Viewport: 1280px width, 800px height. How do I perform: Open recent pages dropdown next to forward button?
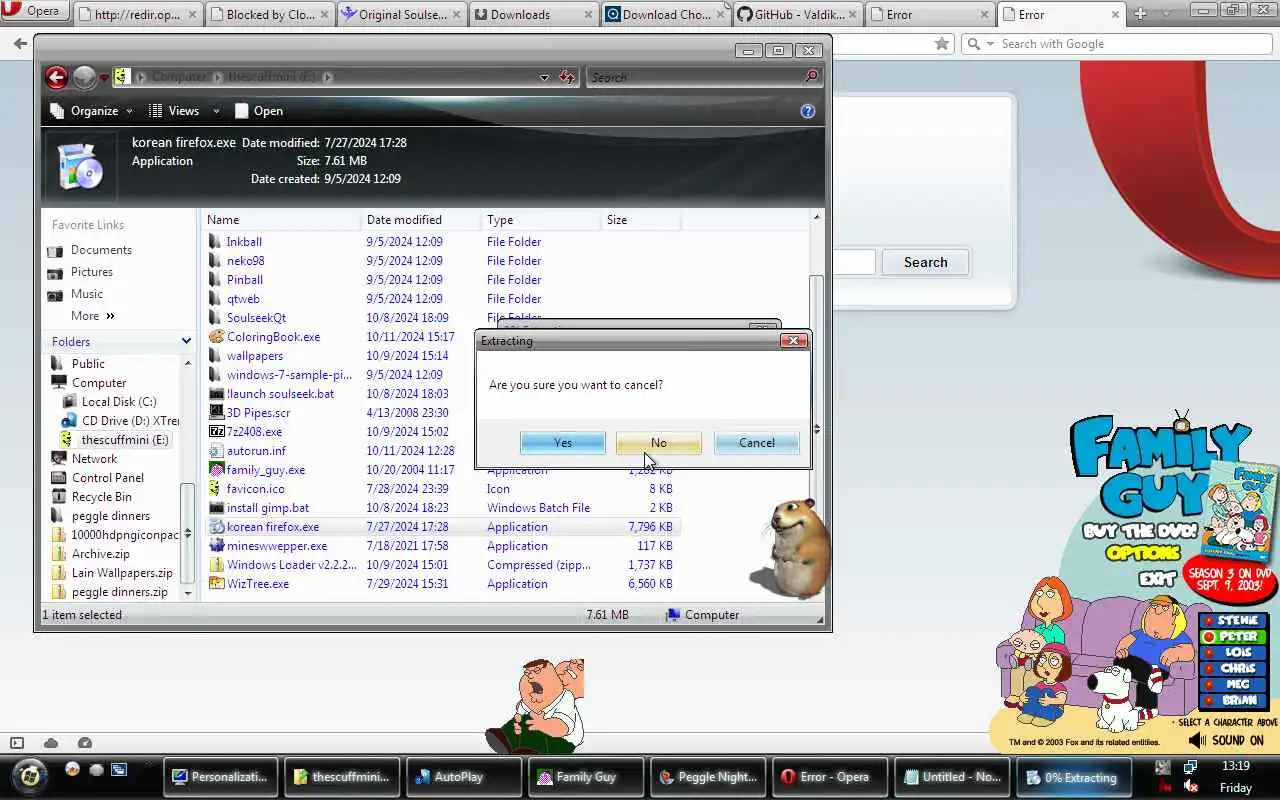click(x=104, y=78)
